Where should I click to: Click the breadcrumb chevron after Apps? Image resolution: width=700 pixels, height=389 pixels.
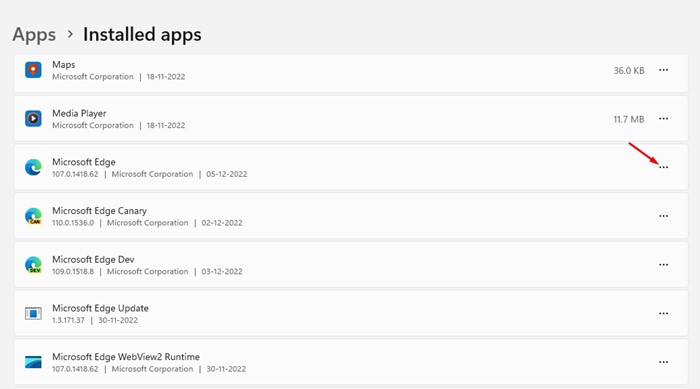[70, 34]
